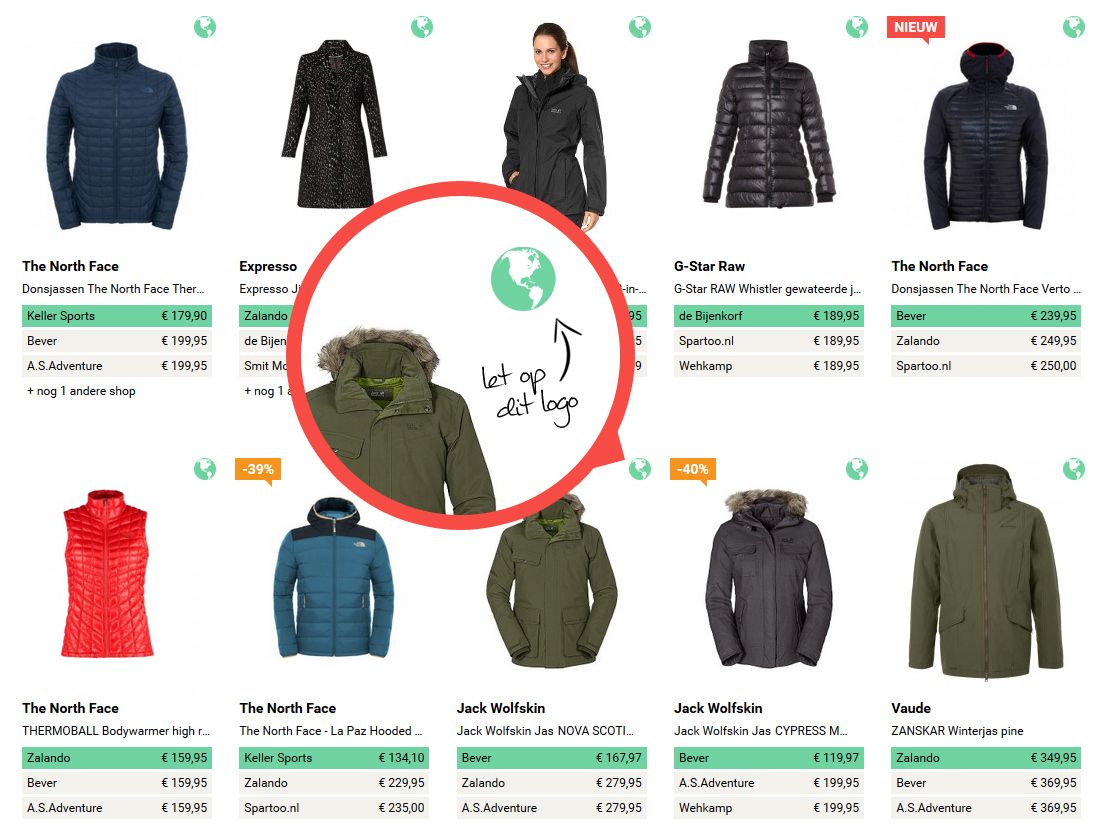
Task: Click the -40% discount badge
Action: (693, 470)
